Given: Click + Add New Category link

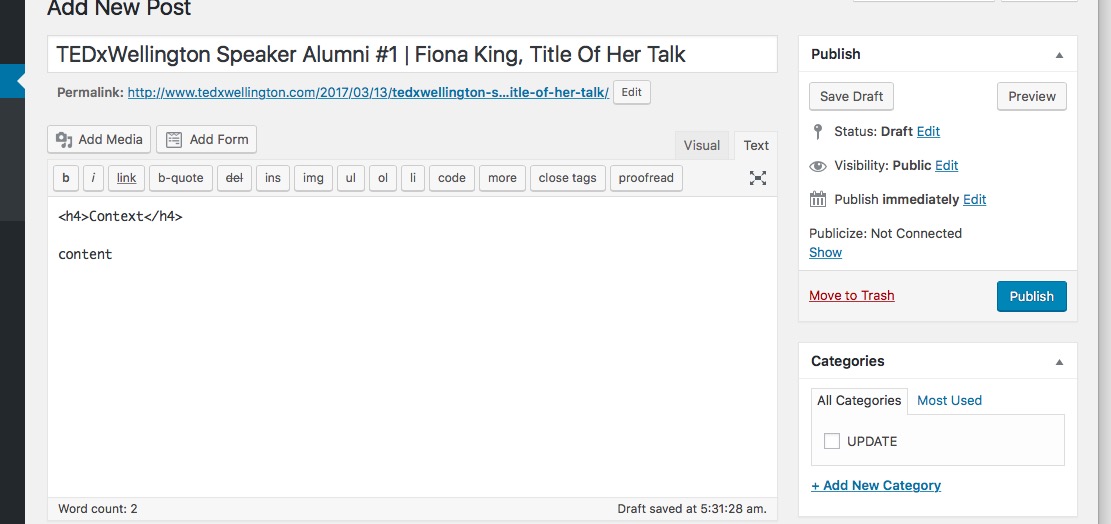Looking at the screenshot, I should [876, 485].
